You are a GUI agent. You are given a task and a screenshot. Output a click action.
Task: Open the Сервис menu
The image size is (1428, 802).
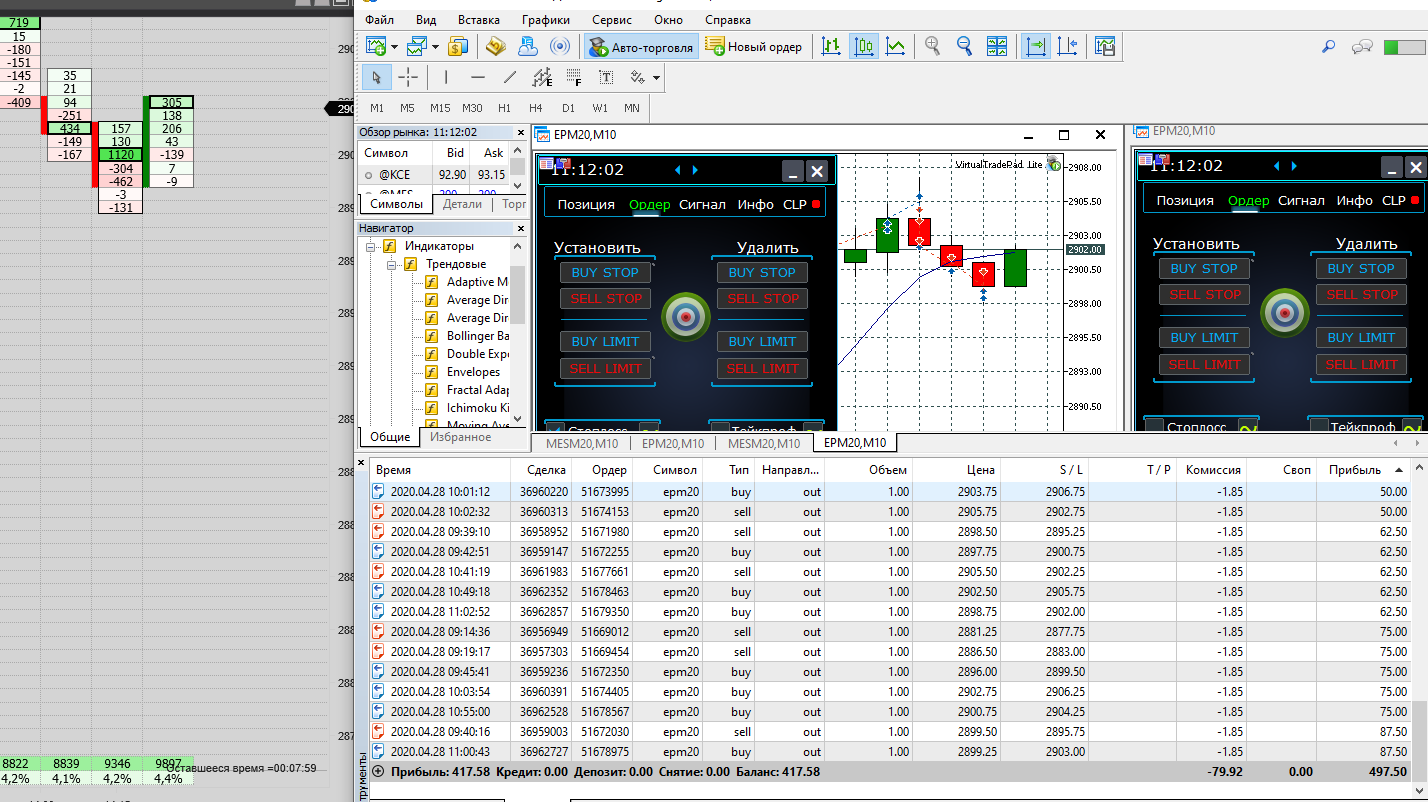pyautogui.click(x=611, y=20)
